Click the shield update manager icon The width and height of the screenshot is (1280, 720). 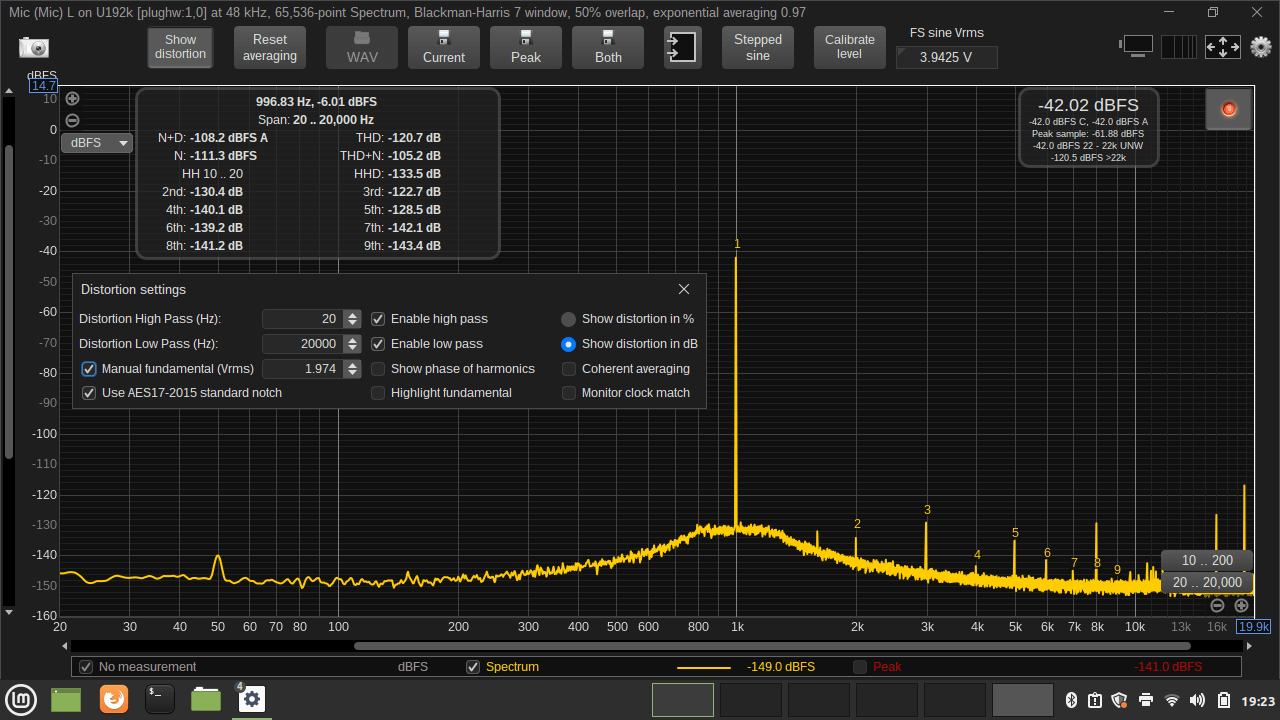(x=1120, y=699)
